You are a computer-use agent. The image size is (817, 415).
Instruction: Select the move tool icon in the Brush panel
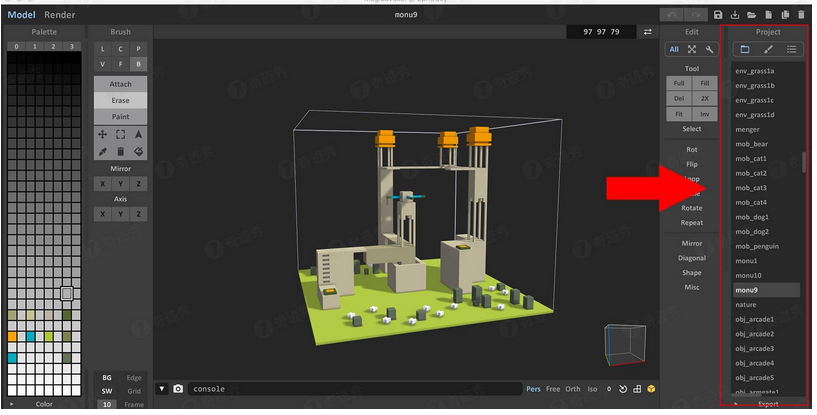click(x=103, y=135)
